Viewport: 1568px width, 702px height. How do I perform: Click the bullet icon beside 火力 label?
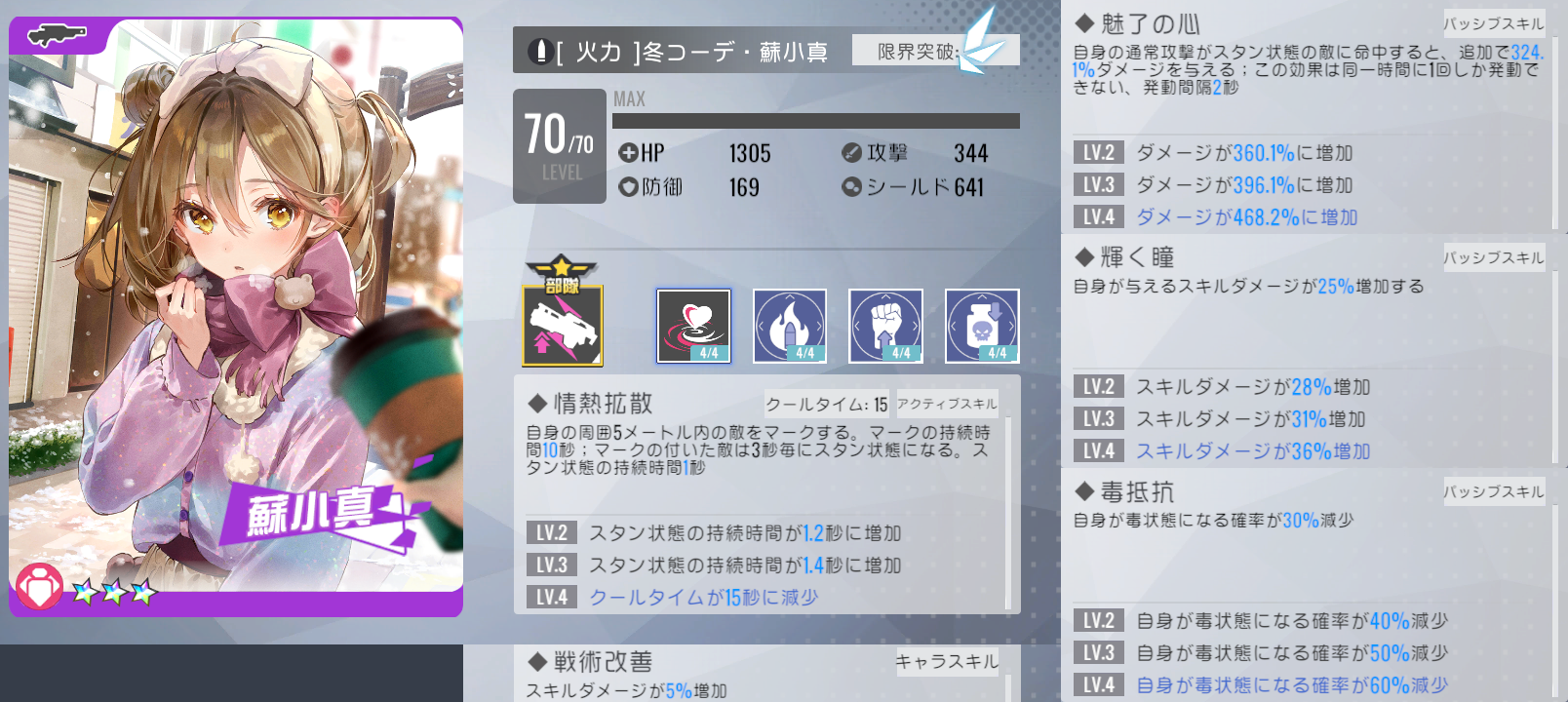pos(539,51)
